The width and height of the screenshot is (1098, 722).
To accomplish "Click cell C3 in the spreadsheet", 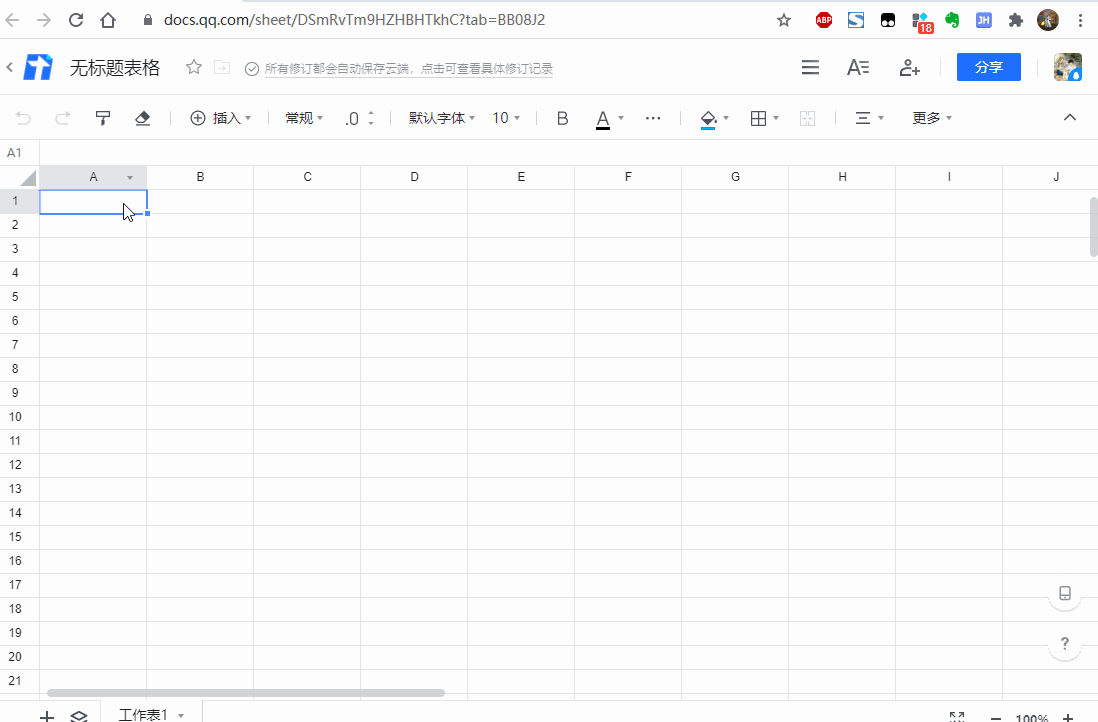I will (x=307, y=248).
